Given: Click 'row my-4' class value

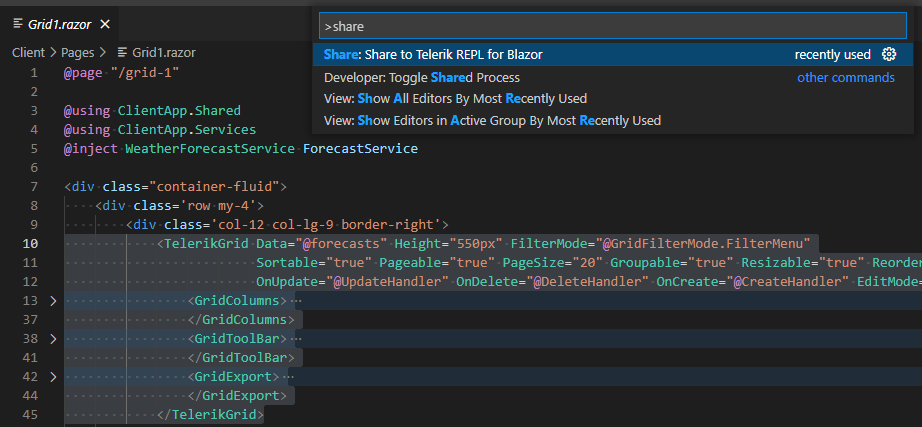Looking at the screenshot, I should click(218, 206).
